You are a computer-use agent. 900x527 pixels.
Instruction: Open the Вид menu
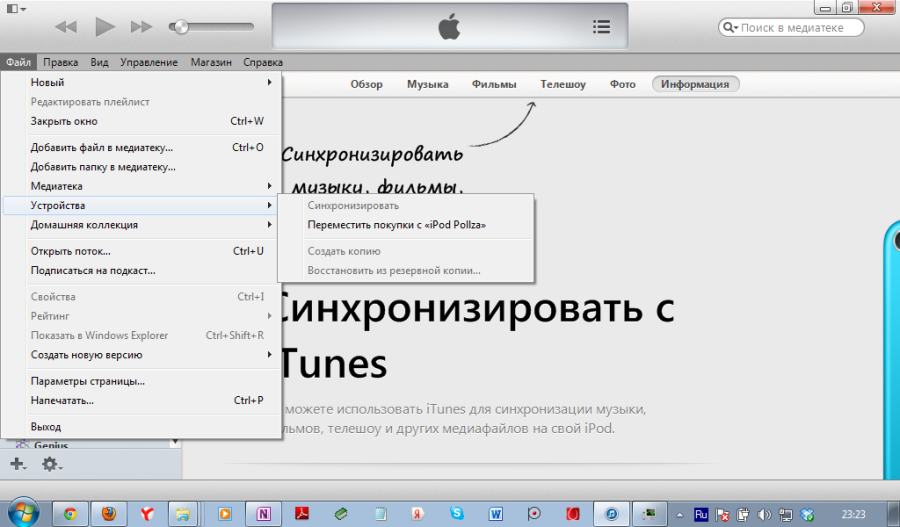99,62
